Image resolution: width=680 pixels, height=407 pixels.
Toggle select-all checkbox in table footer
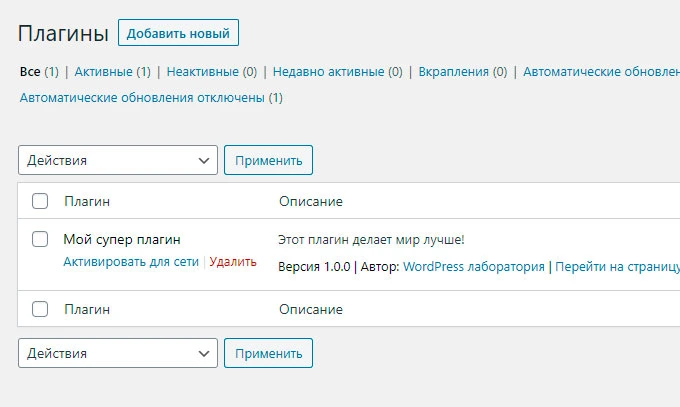click(x=40, y=309)
